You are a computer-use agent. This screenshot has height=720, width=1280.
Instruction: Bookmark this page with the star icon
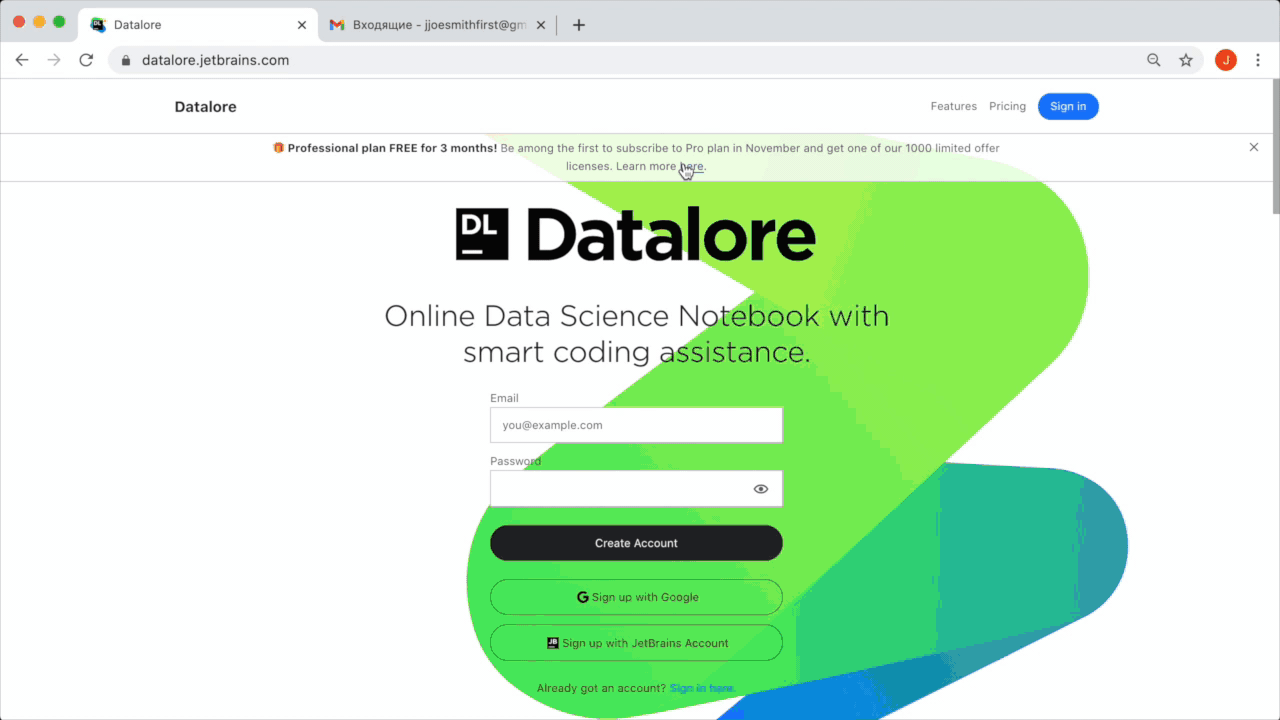1186,60
